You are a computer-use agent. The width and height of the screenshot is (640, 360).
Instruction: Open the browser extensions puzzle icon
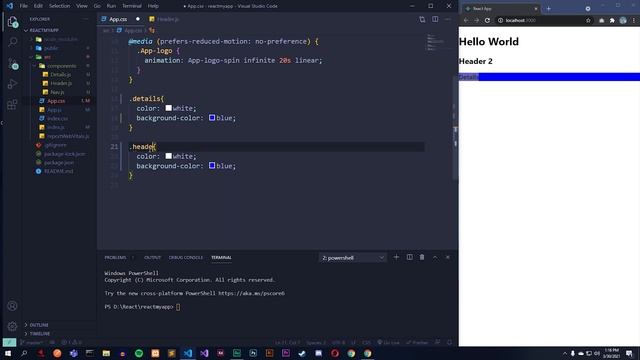click(x=612, y=20)
